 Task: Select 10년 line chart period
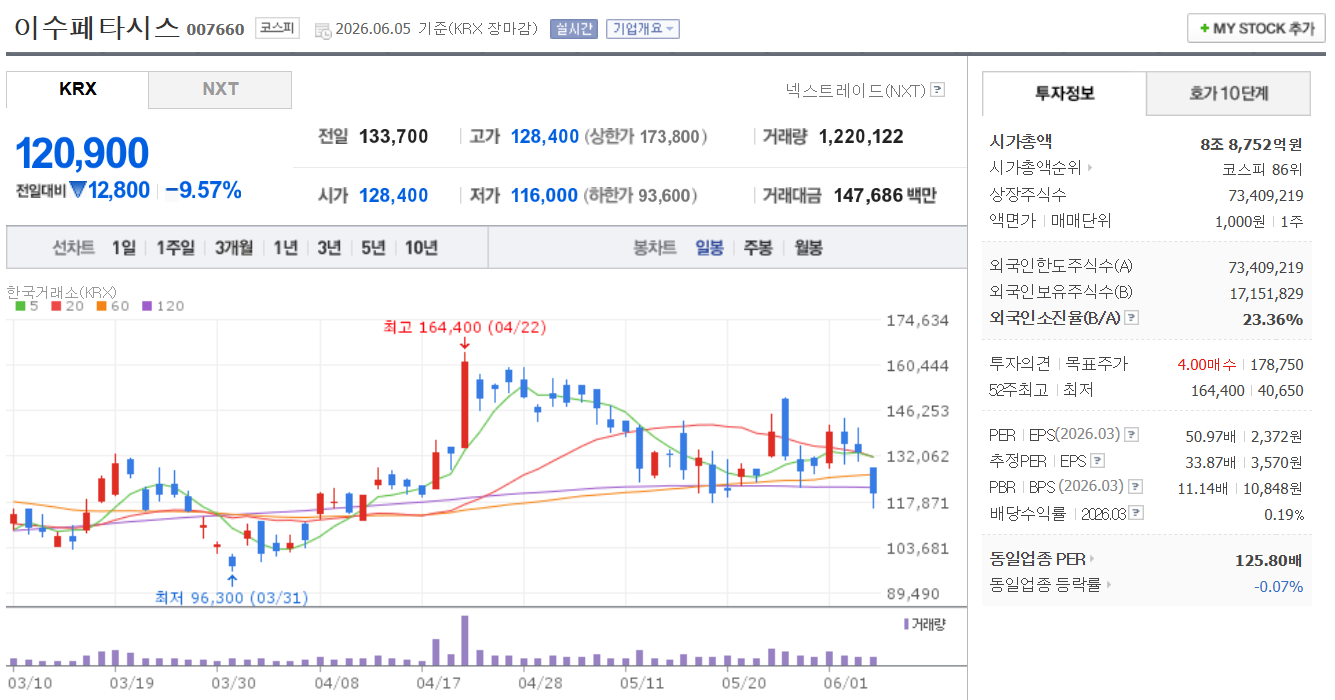point(421,248)
